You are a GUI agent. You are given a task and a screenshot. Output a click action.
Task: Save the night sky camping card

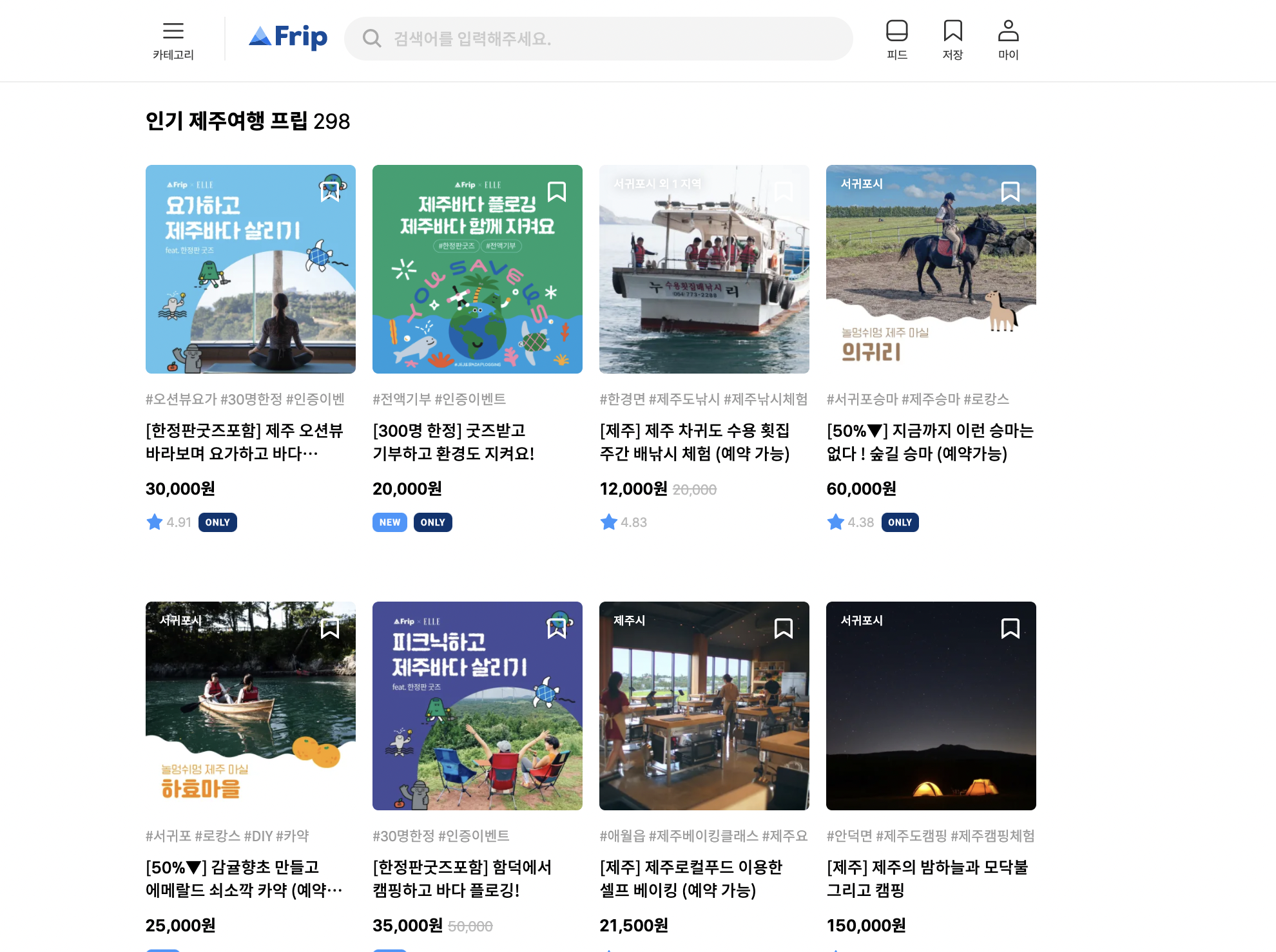1010,628
